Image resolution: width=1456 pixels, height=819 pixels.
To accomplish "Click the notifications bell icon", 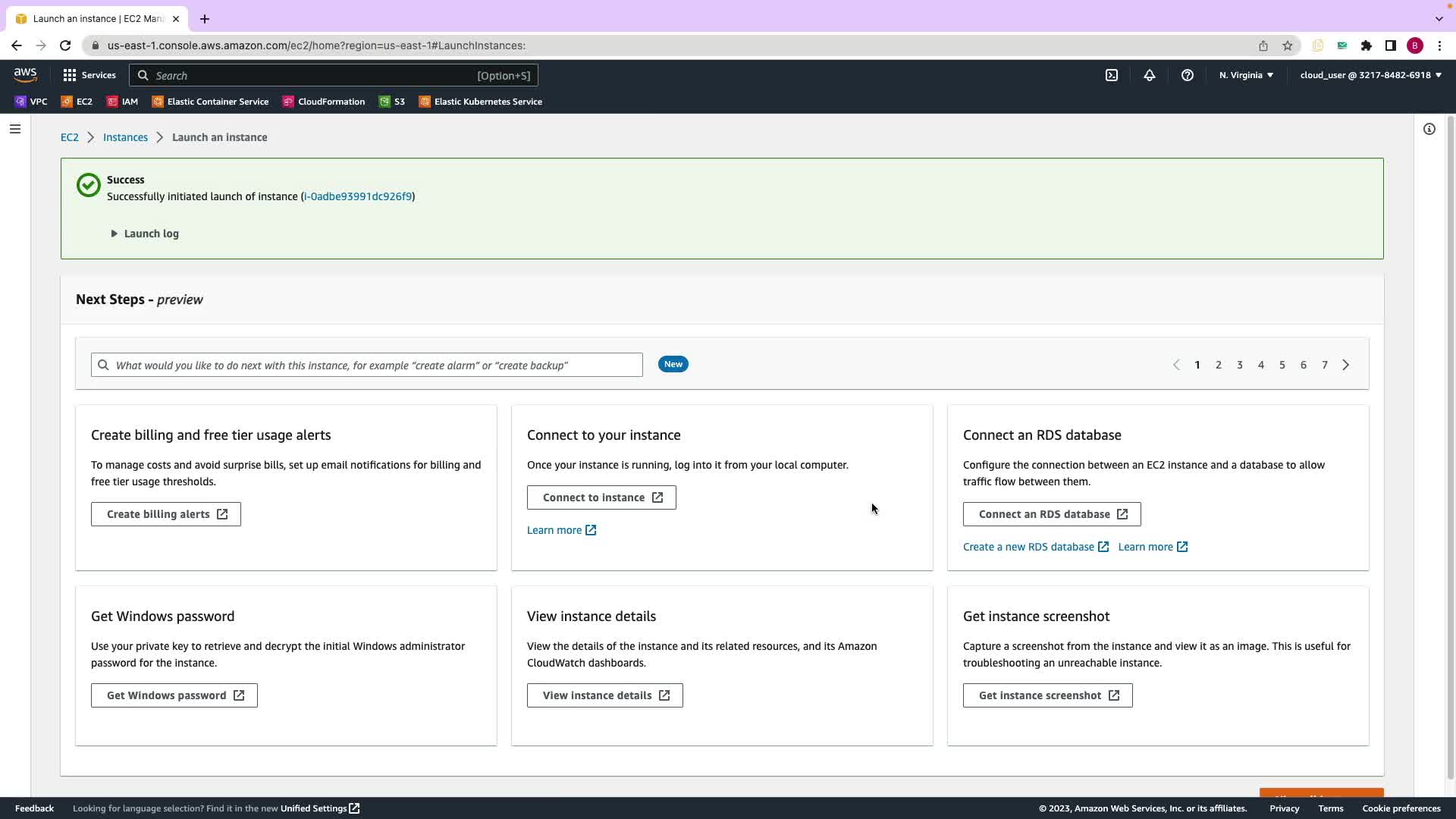I will tap(1150, 75).
